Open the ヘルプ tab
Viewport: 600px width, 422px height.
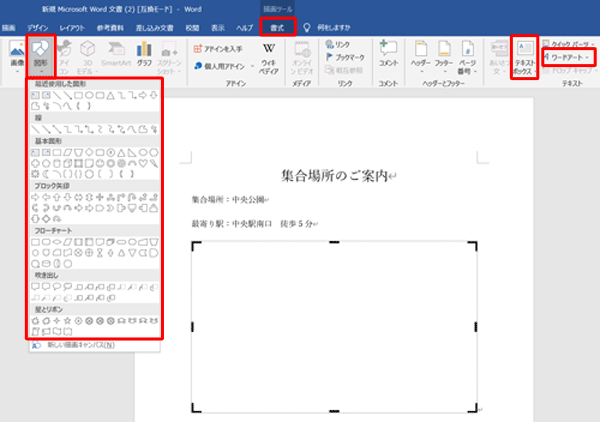tap(244, 28)
